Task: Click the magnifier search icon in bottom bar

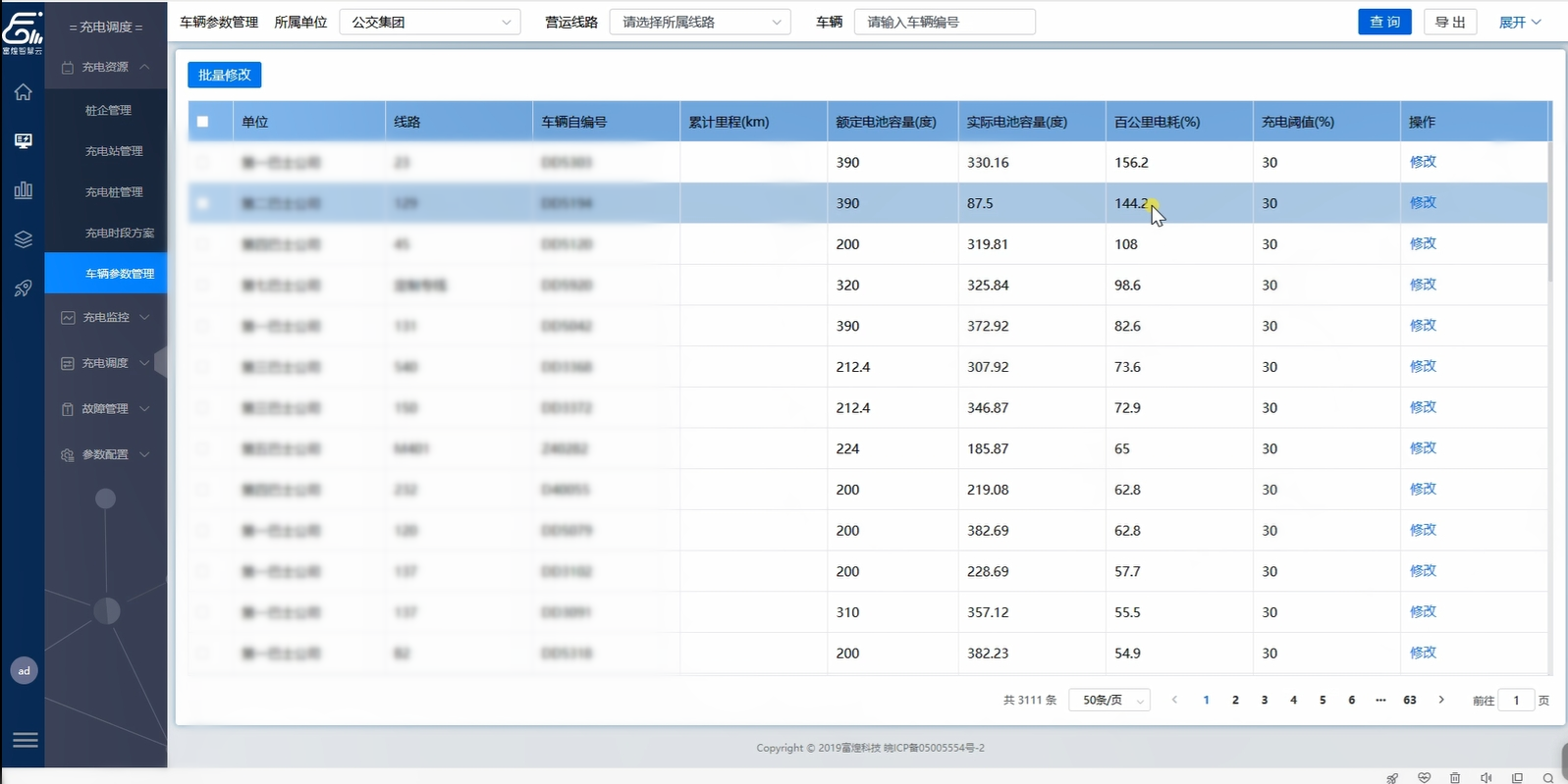Action: tap(1548, 777)
